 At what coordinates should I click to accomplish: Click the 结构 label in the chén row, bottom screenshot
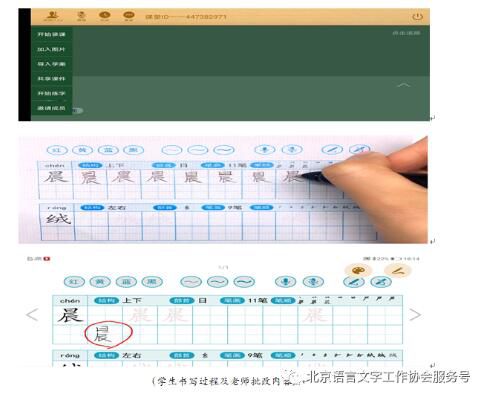[x=107, y=301]
